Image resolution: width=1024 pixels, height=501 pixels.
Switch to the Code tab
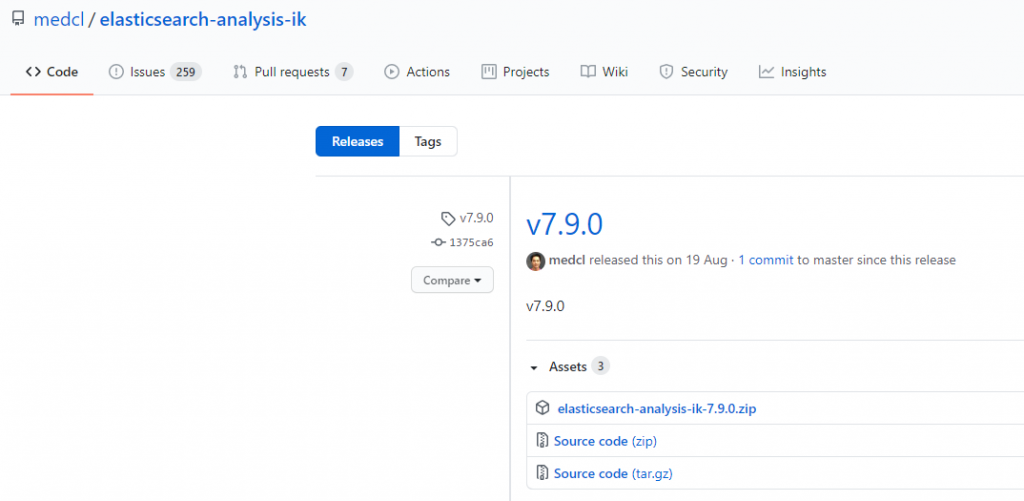pyautogui.click(x=52, y=72)
